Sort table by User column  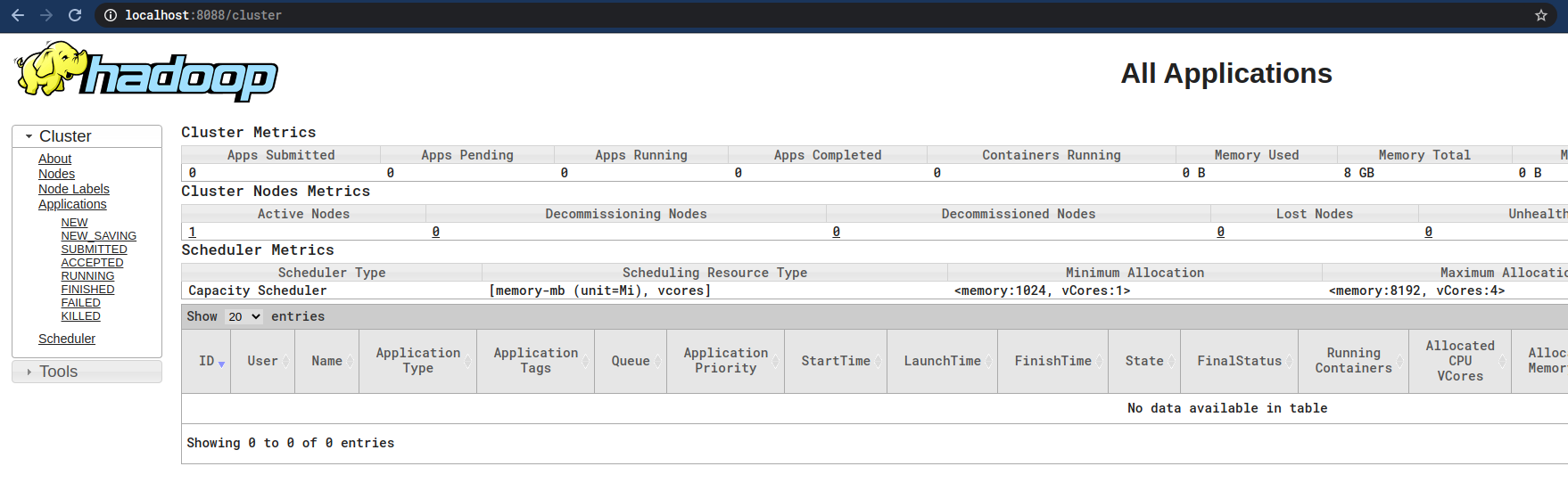263,361
